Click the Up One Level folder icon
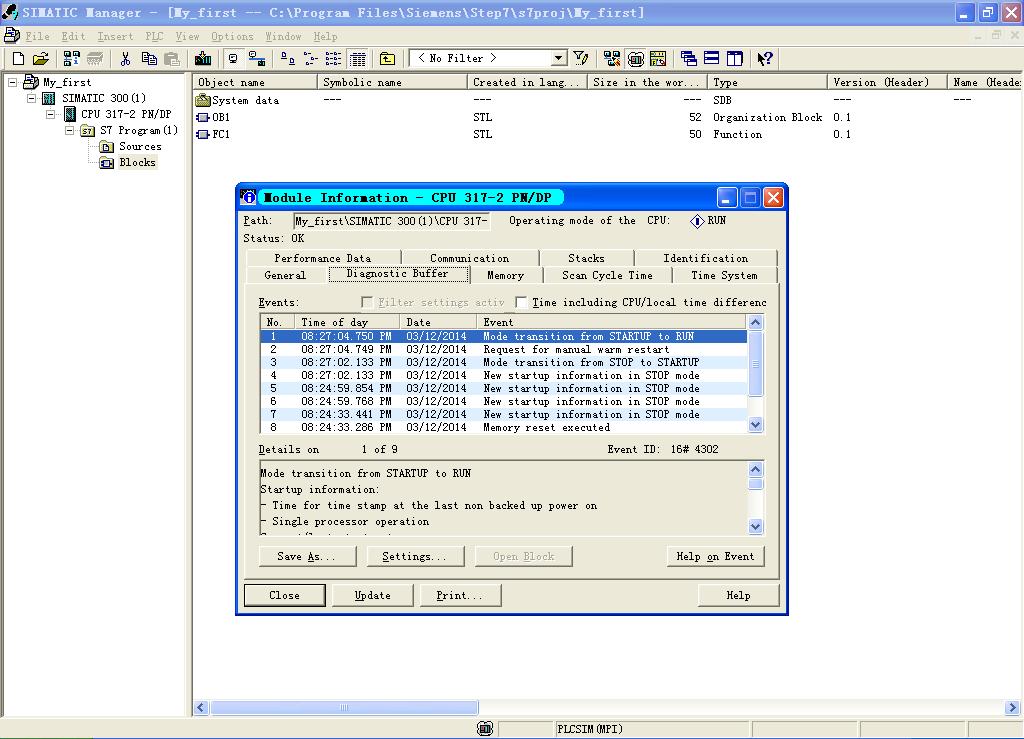The width and height of the screenshot is (1024, 739). pyautogui.click(x=387, y=59)
